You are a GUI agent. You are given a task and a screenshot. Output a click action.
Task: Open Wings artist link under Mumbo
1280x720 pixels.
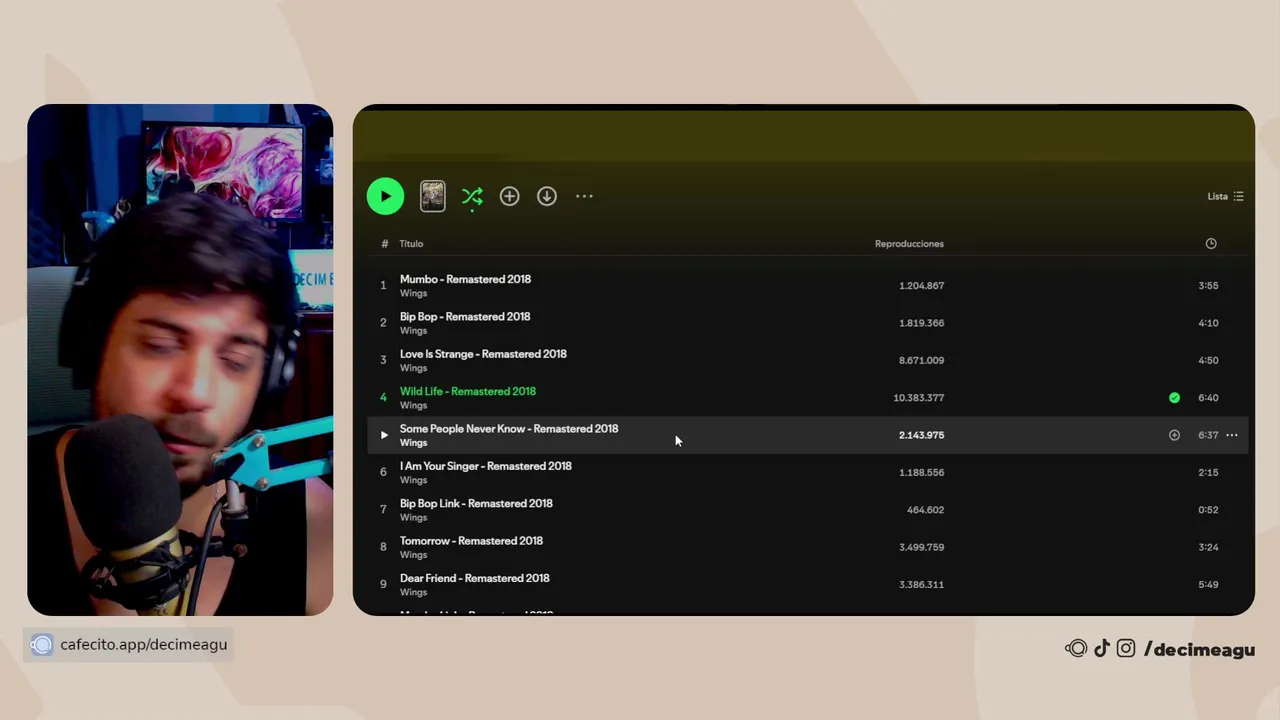pos(413,293)
